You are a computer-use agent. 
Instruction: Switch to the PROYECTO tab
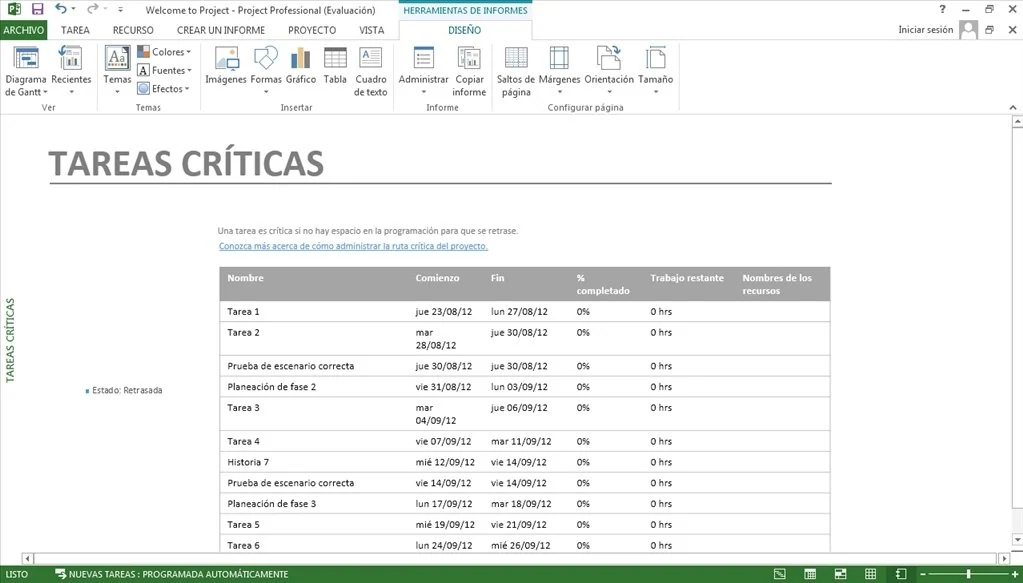(312, 30)
